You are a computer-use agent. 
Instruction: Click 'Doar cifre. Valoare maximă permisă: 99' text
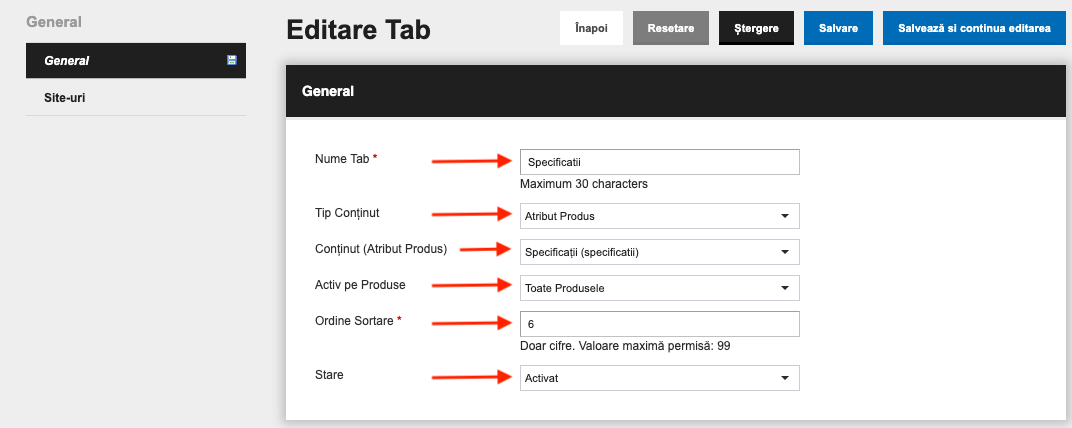[x=625, y=346]
